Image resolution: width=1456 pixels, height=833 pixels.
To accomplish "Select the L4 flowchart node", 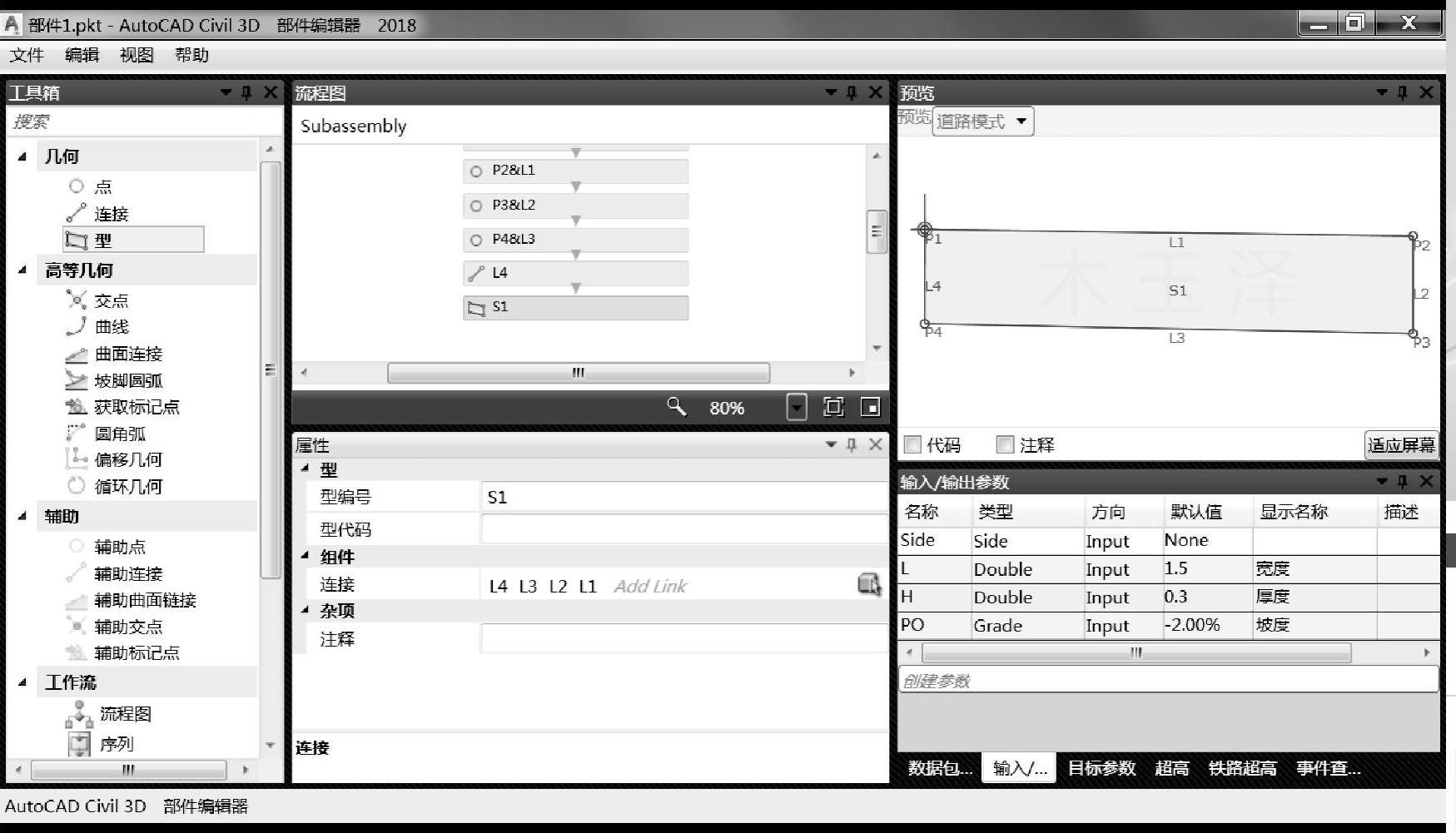I will tap(576, 273).
